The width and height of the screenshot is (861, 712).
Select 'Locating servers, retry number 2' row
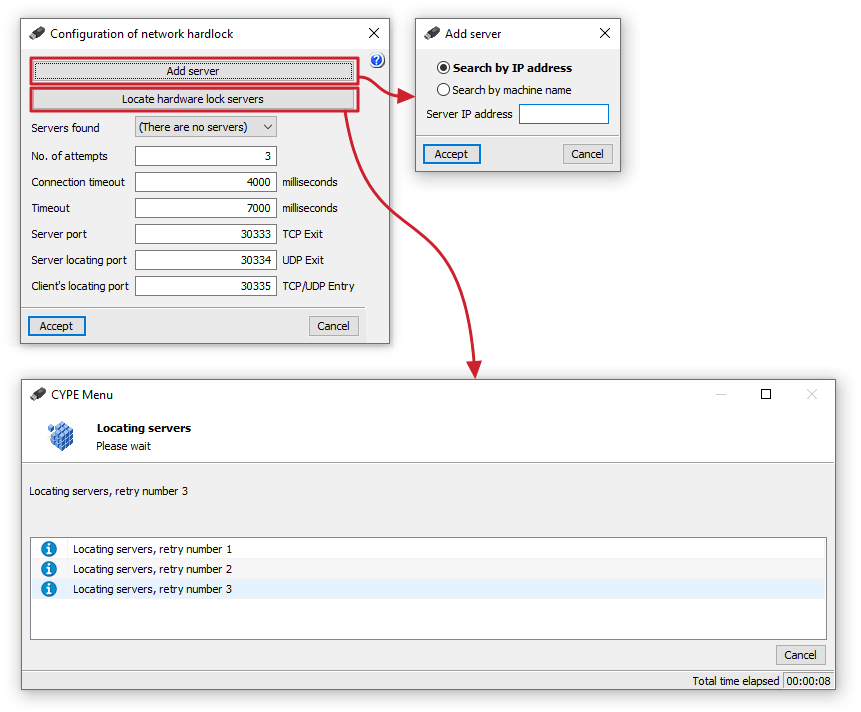click(x=428, y=569)
